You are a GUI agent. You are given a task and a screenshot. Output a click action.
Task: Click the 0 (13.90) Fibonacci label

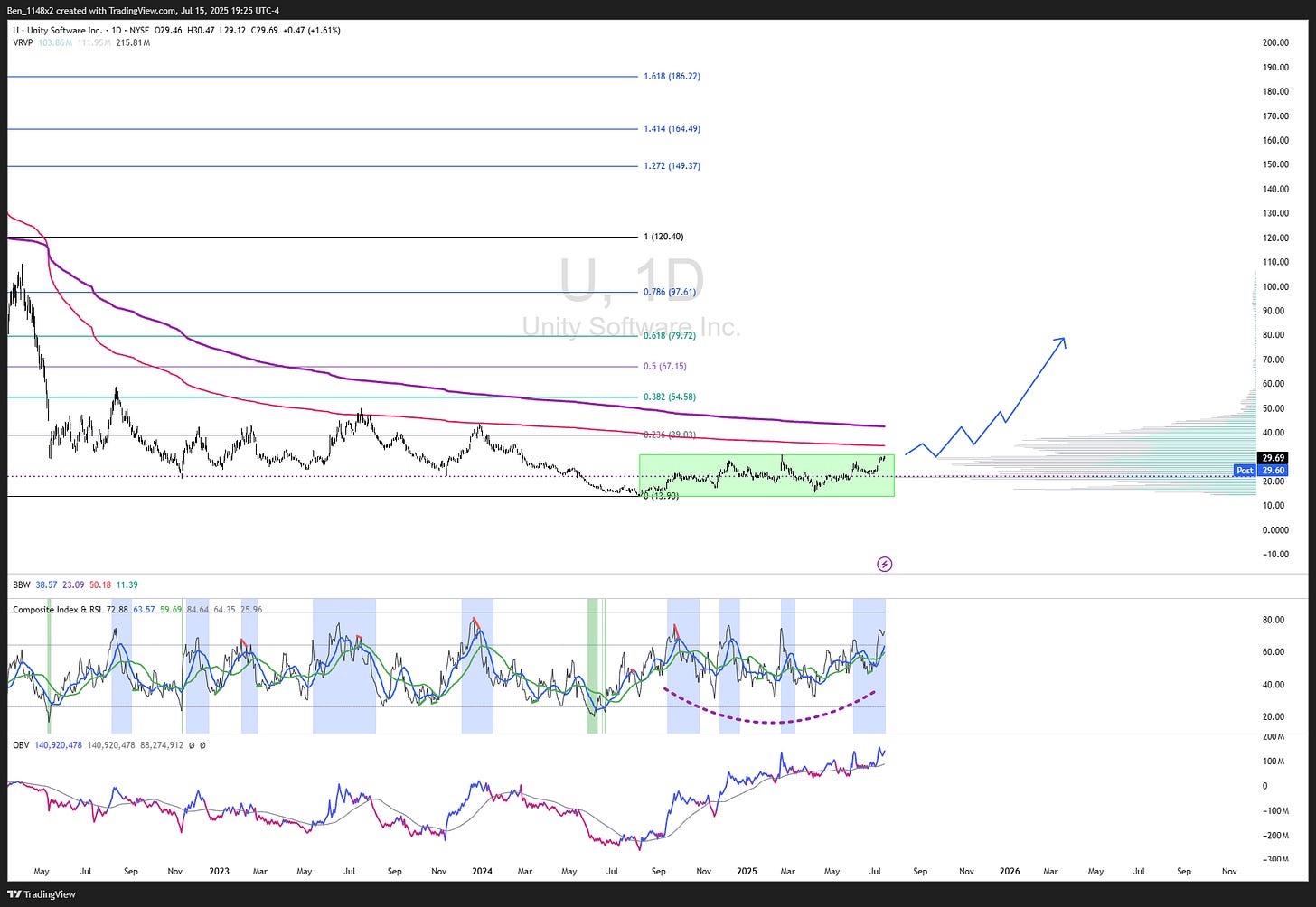coord(661,496)
